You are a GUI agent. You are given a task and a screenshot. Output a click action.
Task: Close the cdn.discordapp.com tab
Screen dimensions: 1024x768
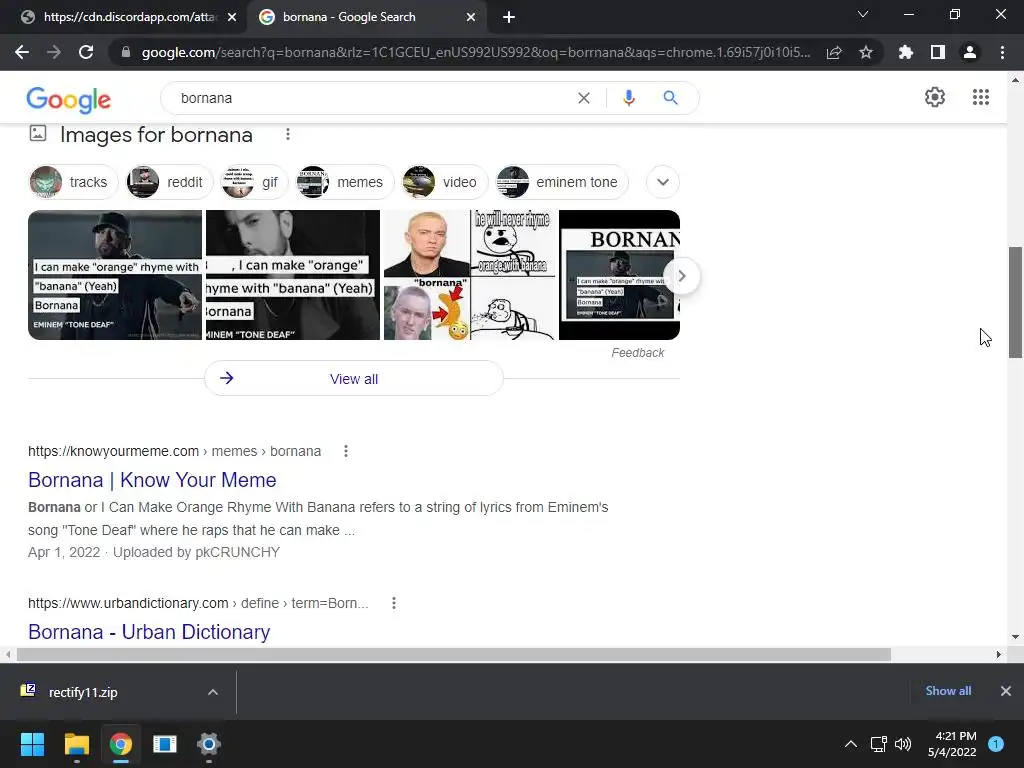click(x=232, y=18)
